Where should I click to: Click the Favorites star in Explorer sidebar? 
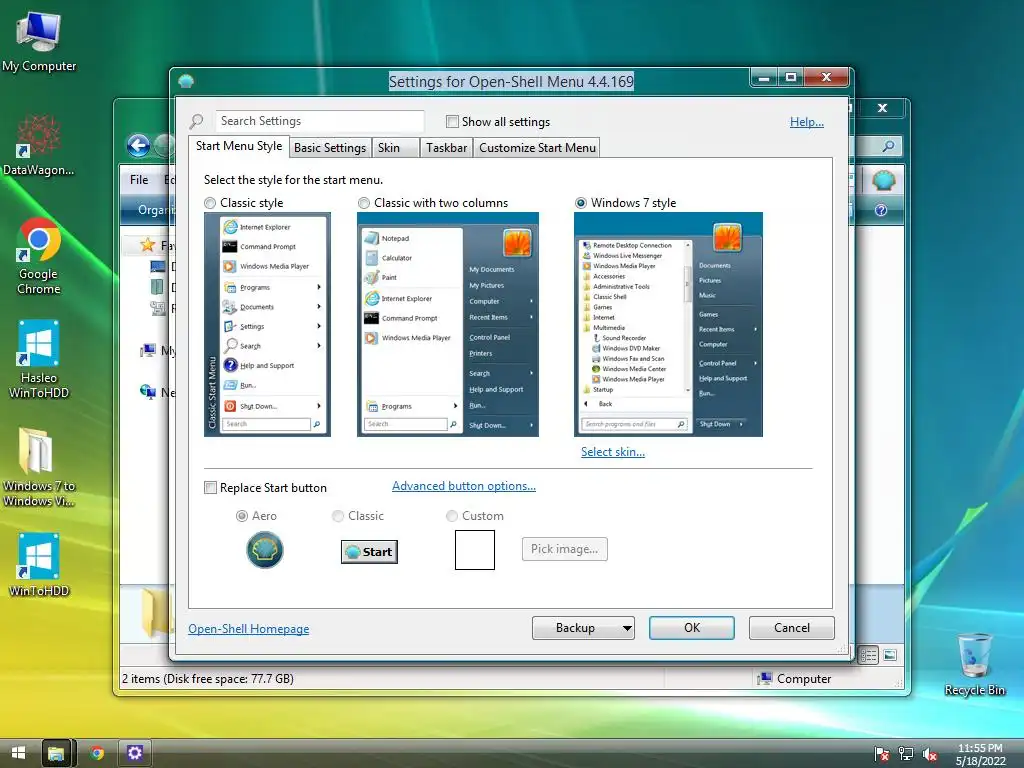(x=148, y=246)
